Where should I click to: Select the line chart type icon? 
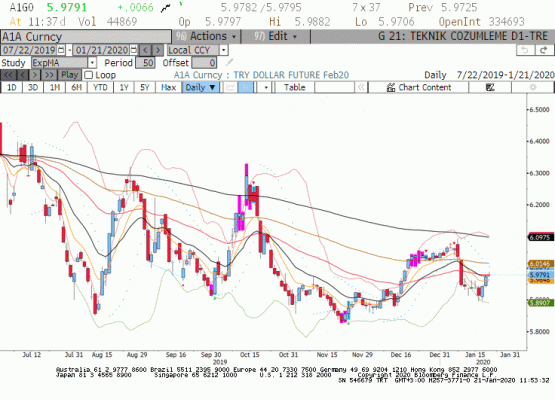[231, 87]
